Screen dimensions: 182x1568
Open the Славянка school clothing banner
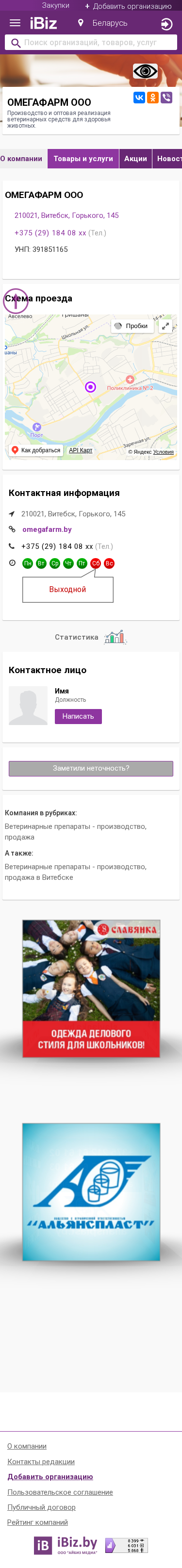coord(91,989)
